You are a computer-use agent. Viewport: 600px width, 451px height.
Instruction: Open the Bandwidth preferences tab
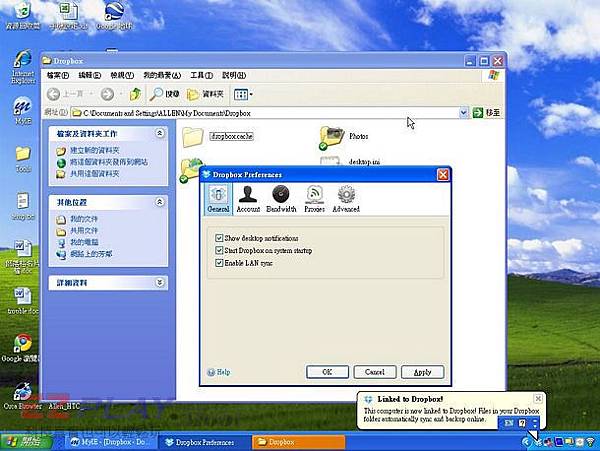point(281,199)
